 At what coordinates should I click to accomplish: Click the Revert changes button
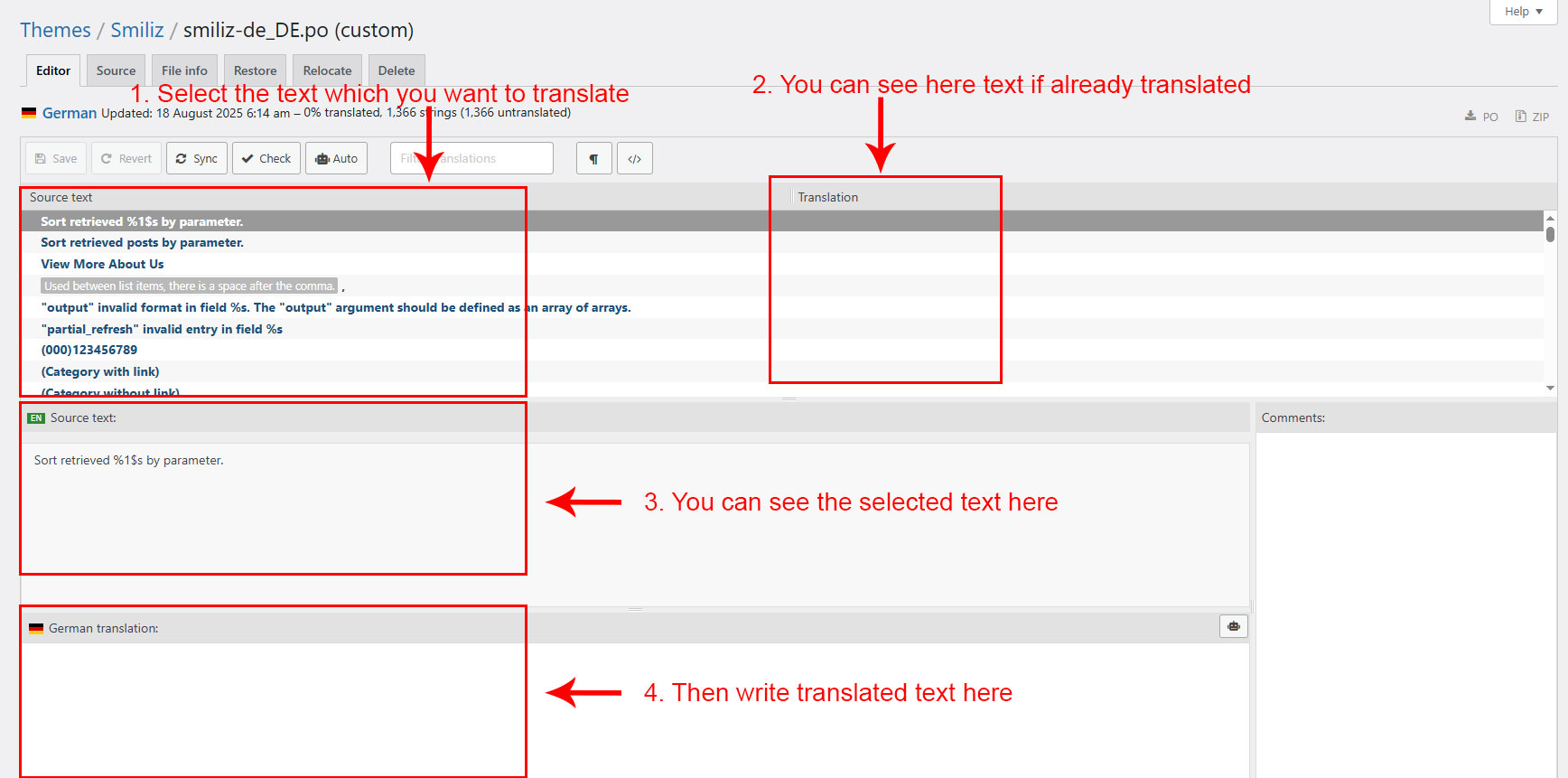(126, 158)
